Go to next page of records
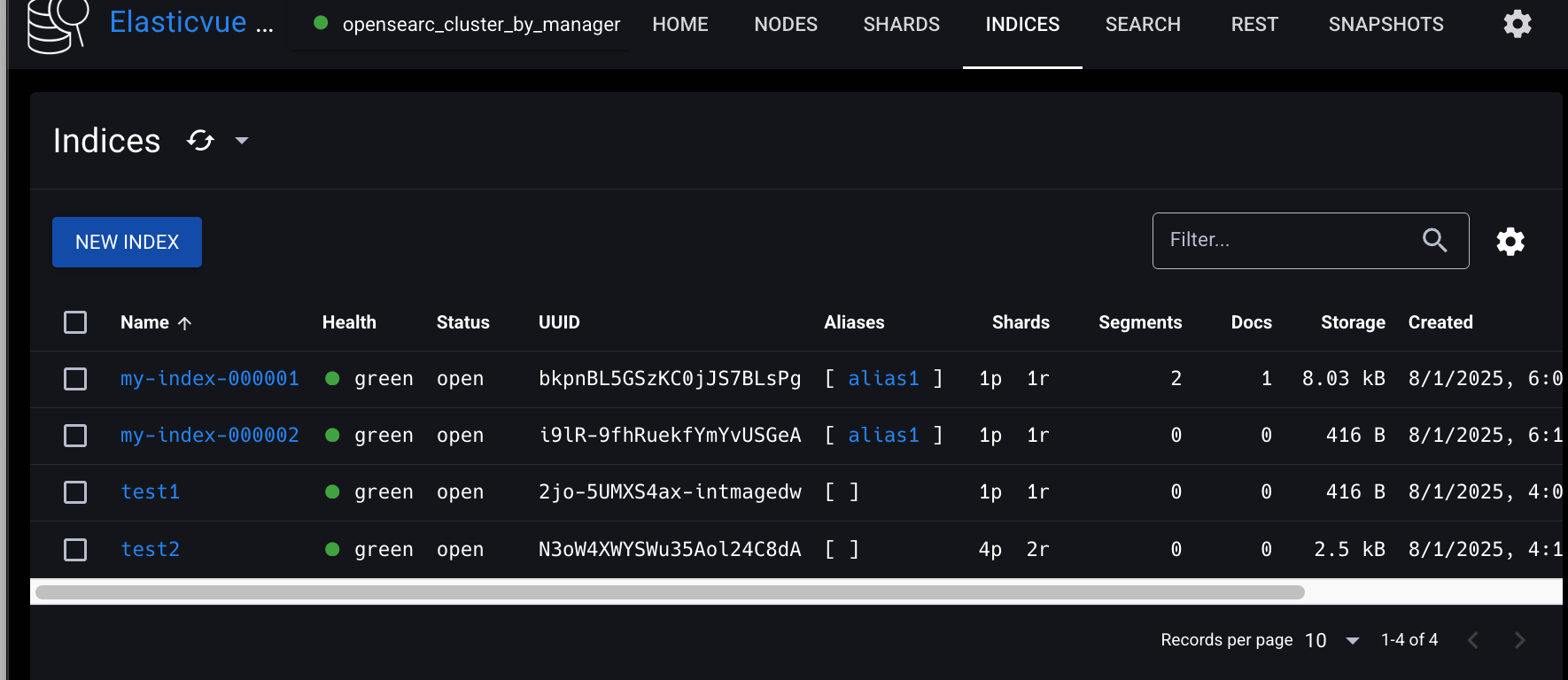The width and height of the screenshot is (1568, 680). [1519, 640]
